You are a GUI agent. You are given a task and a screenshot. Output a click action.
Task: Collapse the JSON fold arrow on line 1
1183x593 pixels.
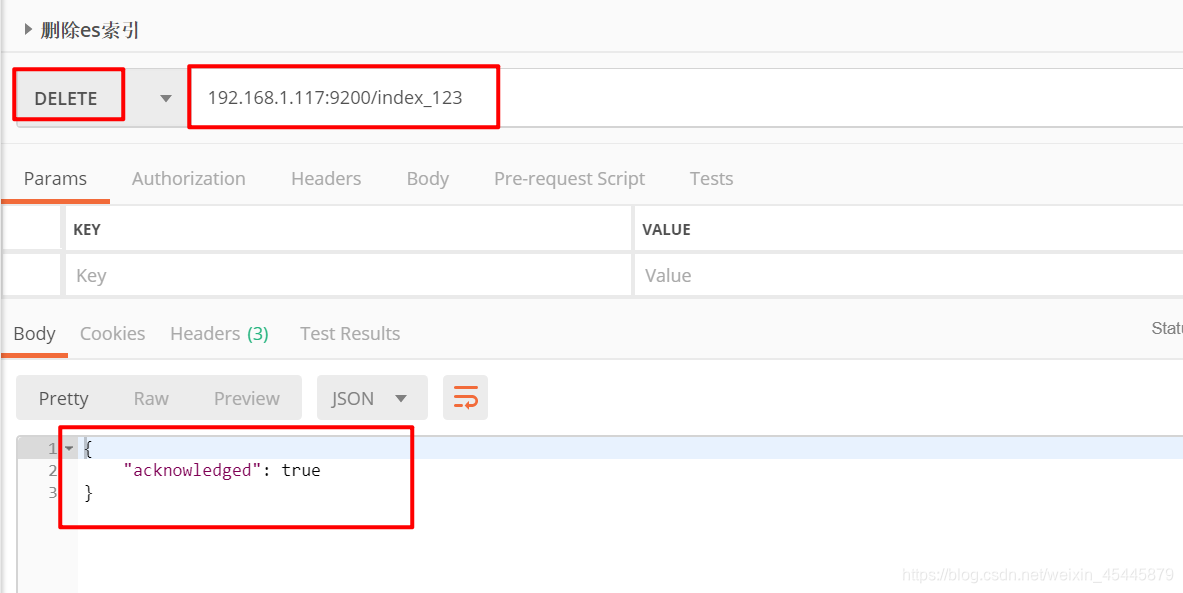coord(69,449)
